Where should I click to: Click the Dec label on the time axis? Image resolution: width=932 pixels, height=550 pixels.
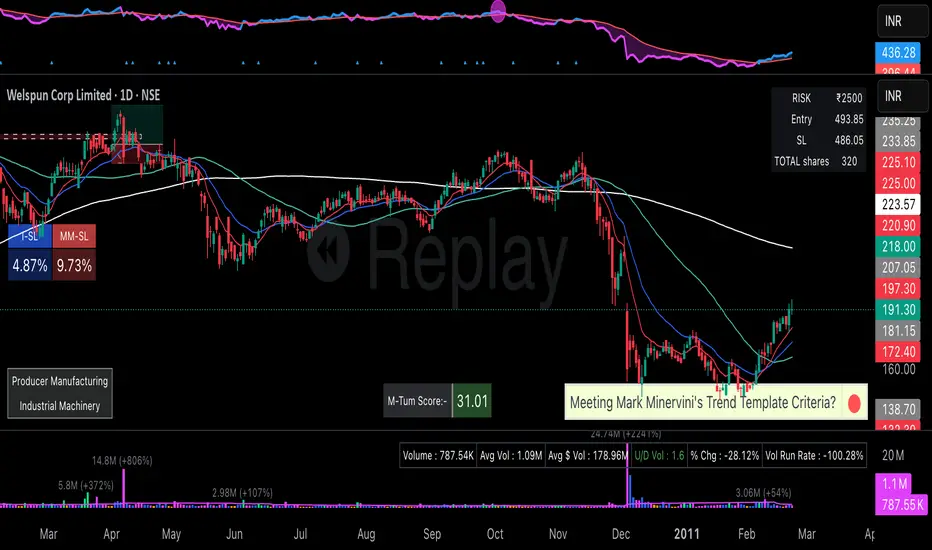click(x=621, y=534)
